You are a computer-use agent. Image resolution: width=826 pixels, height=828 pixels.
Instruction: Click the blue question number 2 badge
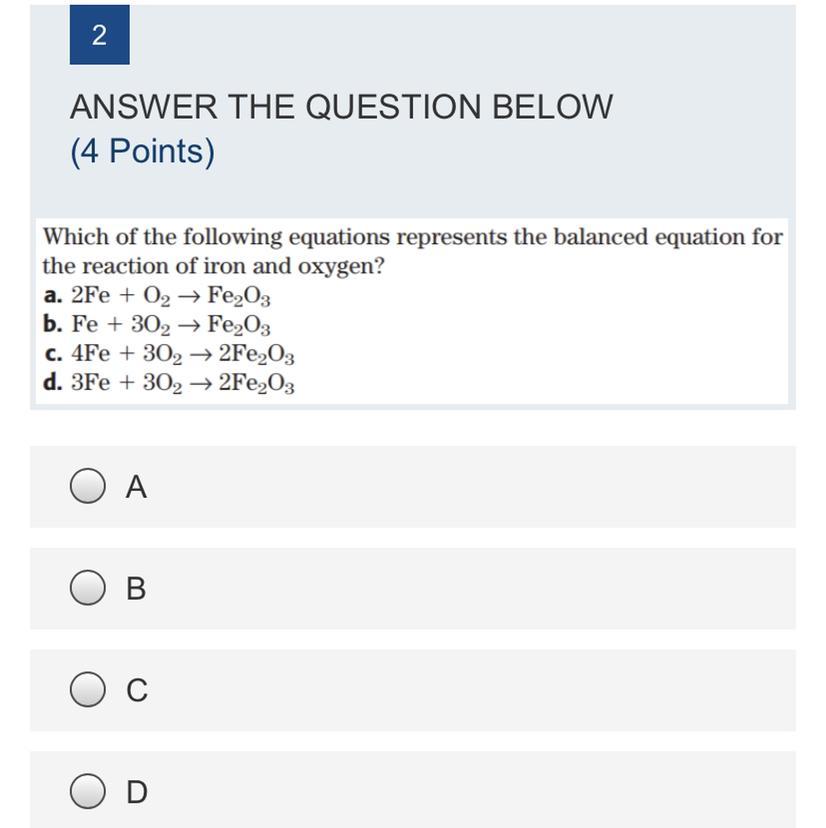99,35
